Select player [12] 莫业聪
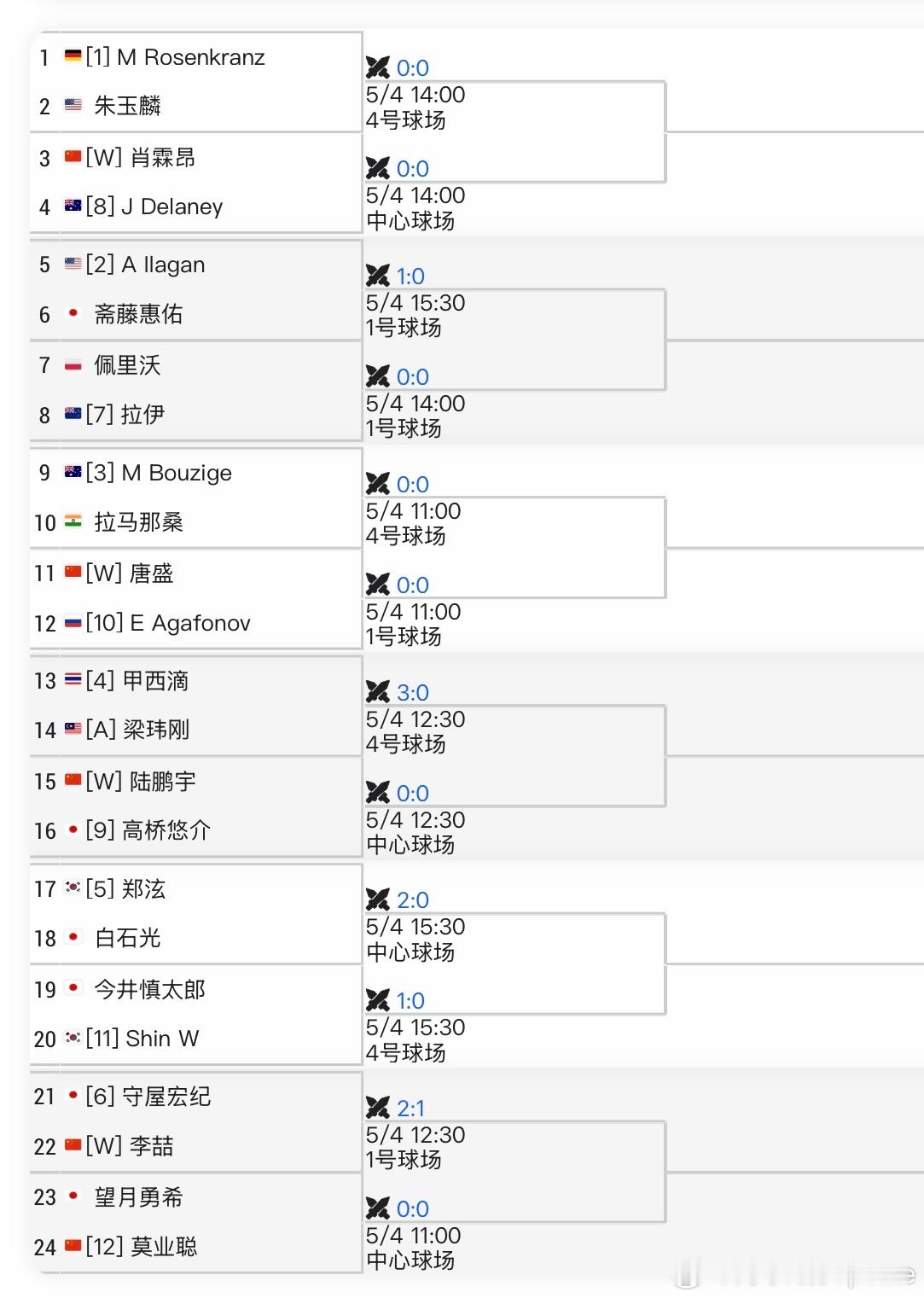Image resolution: width=924 pixels, height=1298 pixels. pyautogui.click(x=142, y=1247)
